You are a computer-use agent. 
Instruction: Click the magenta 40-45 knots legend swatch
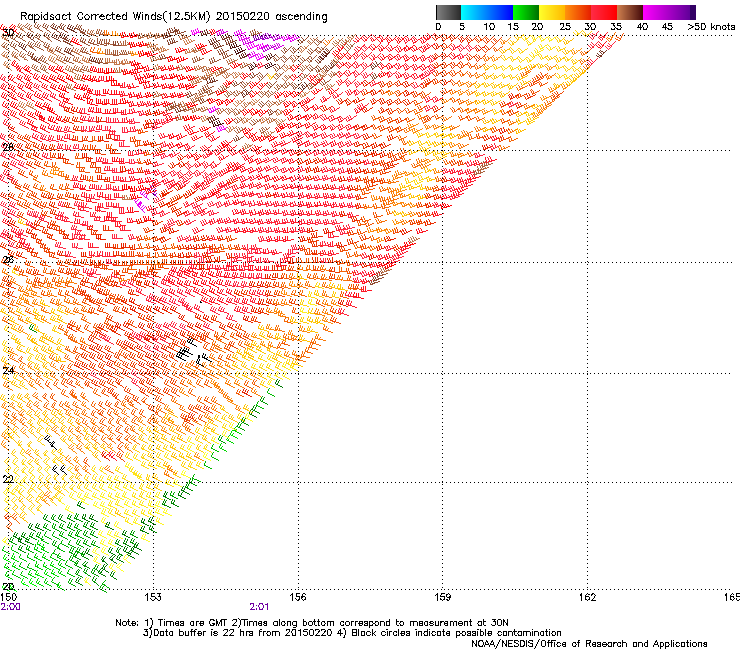tap(656, 13)
